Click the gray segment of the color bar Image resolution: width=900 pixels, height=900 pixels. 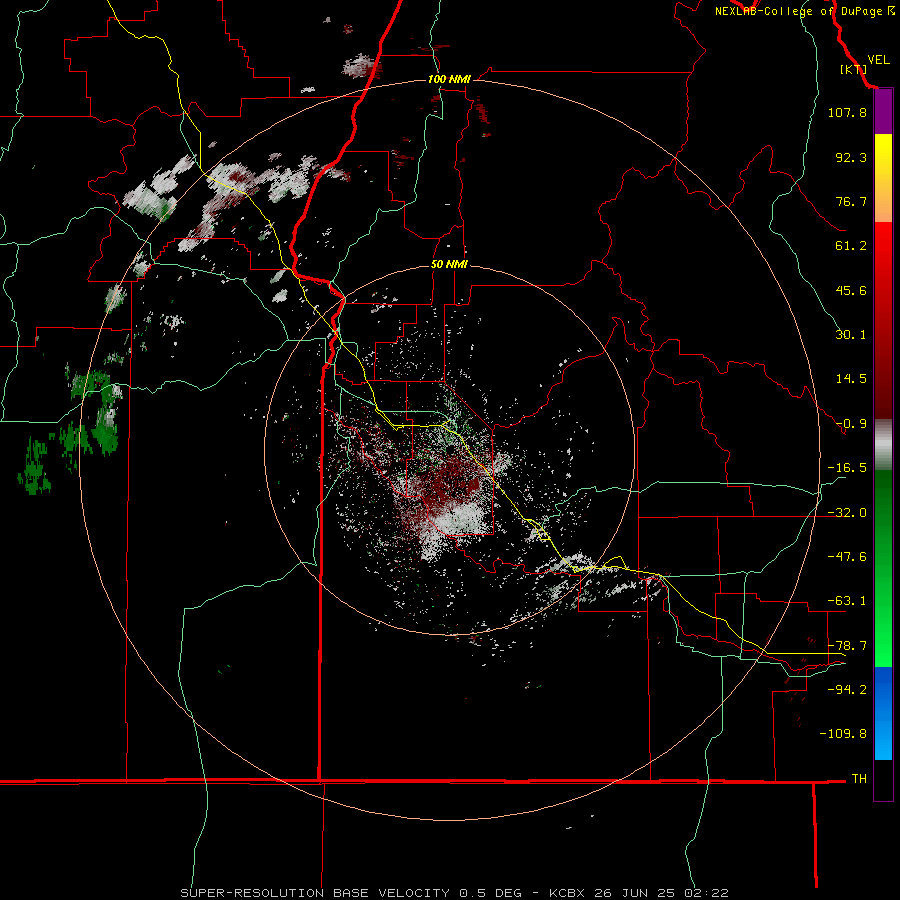pyautogui.click(x=883, y=445)
